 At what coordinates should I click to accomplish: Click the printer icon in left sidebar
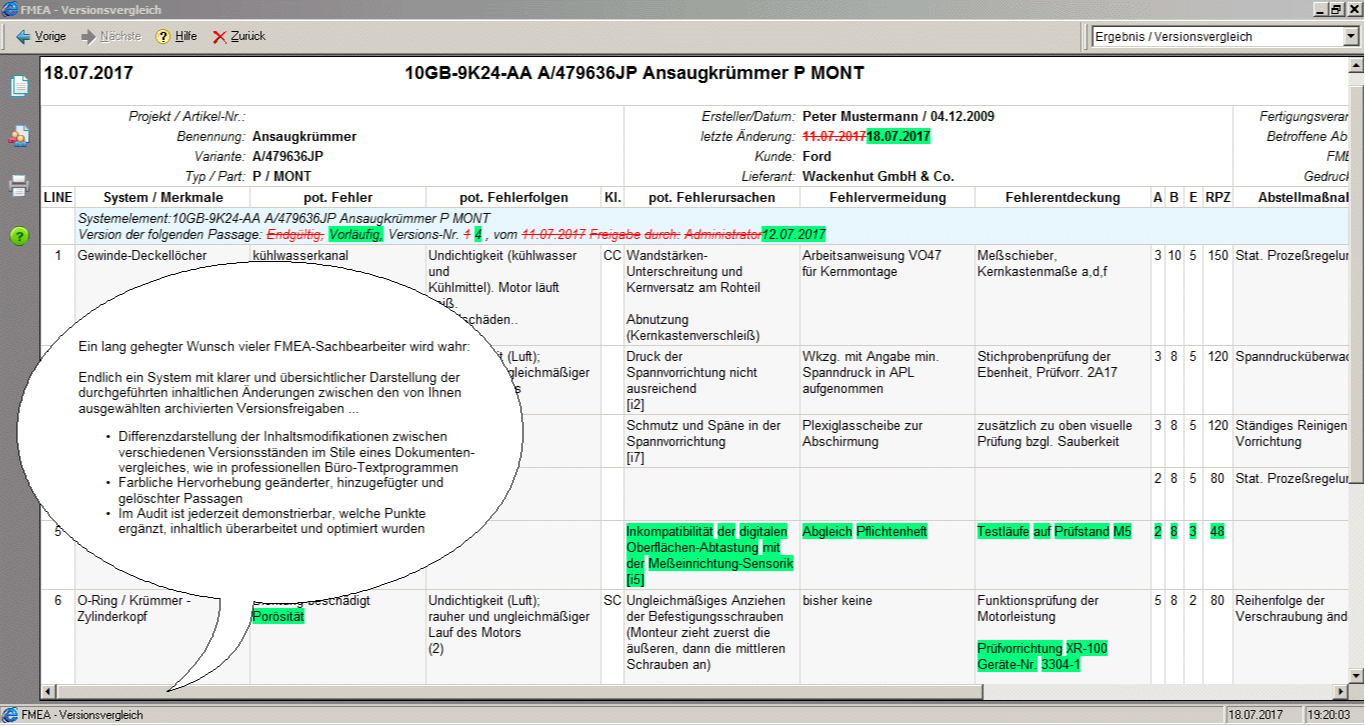(x=19, y=185)
